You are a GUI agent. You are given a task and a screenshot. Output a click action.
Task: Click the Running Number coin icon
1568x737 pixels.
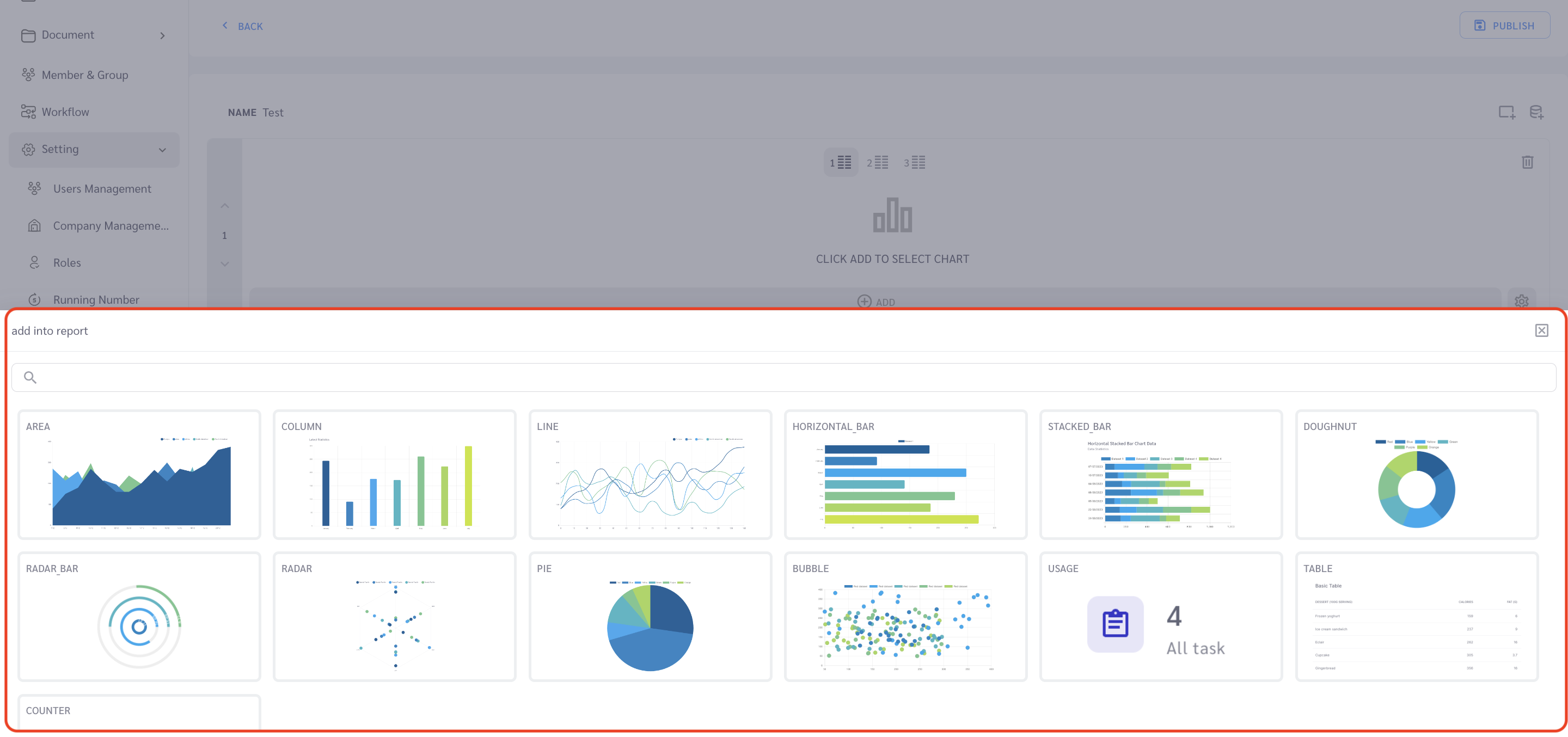[x=35, y=299]
